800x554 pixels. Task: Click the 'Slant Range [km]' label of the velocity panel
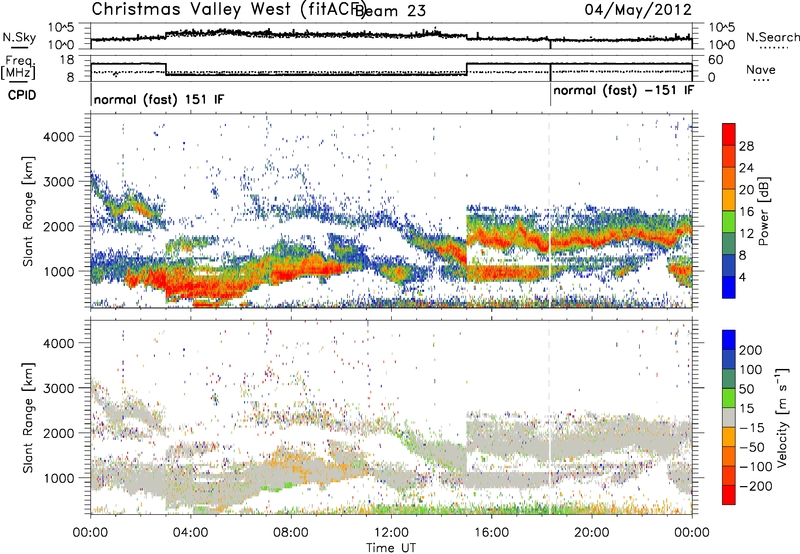point(28,418)
